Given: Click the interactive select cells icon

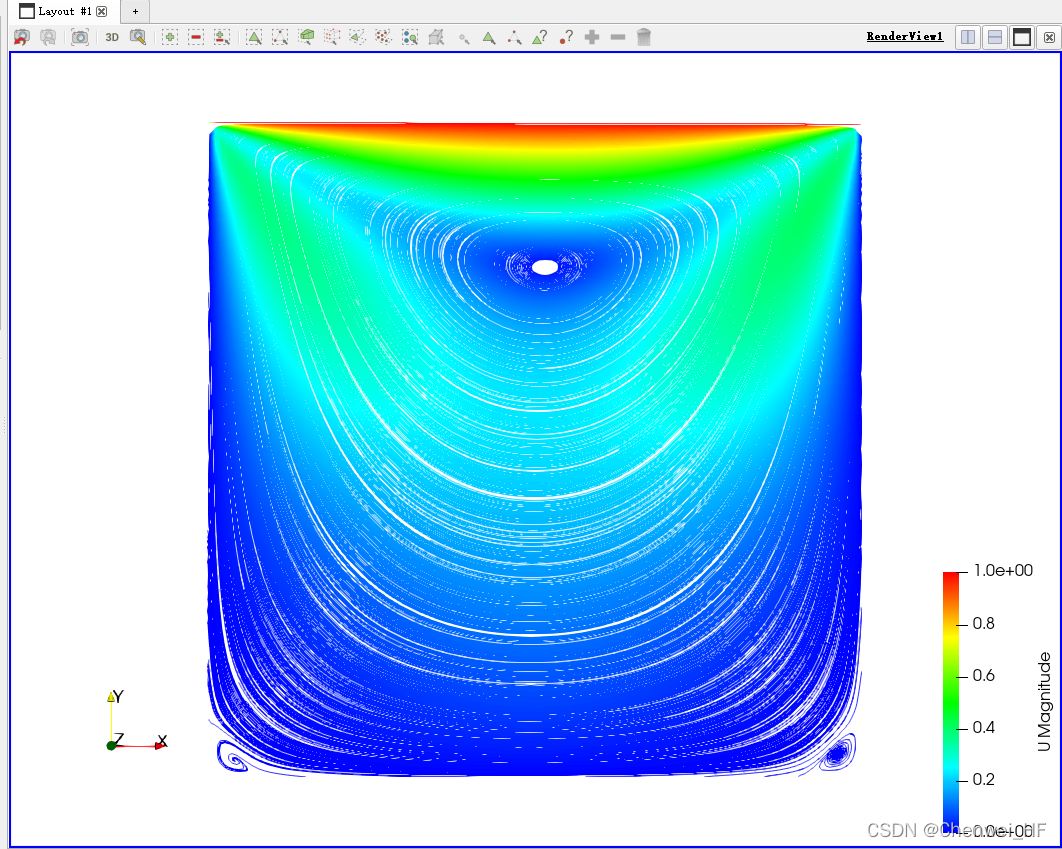Looking at the screenshot, I should [x=488, y=37].
